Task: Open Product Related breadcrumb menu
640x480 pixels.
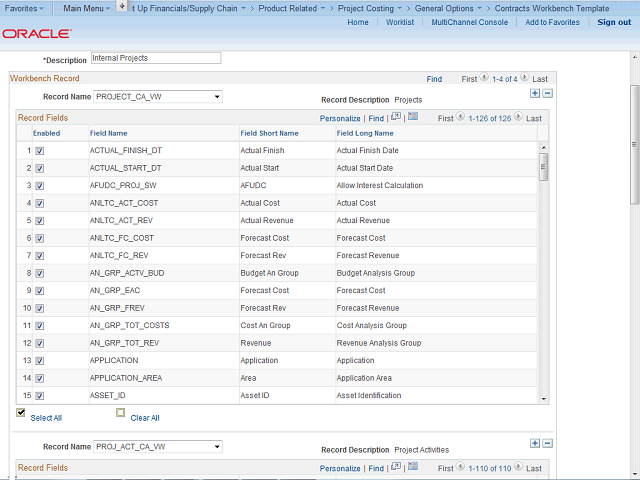Action: tap(292, 8)
